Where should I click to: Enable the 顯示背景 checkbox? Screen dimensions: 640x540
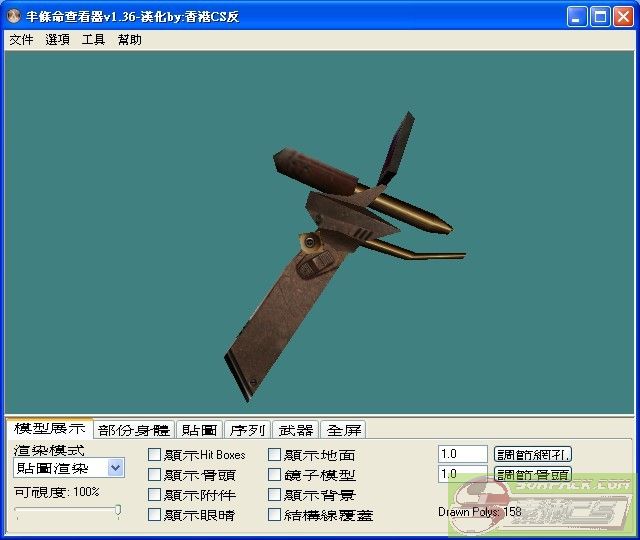click(274, 495)
